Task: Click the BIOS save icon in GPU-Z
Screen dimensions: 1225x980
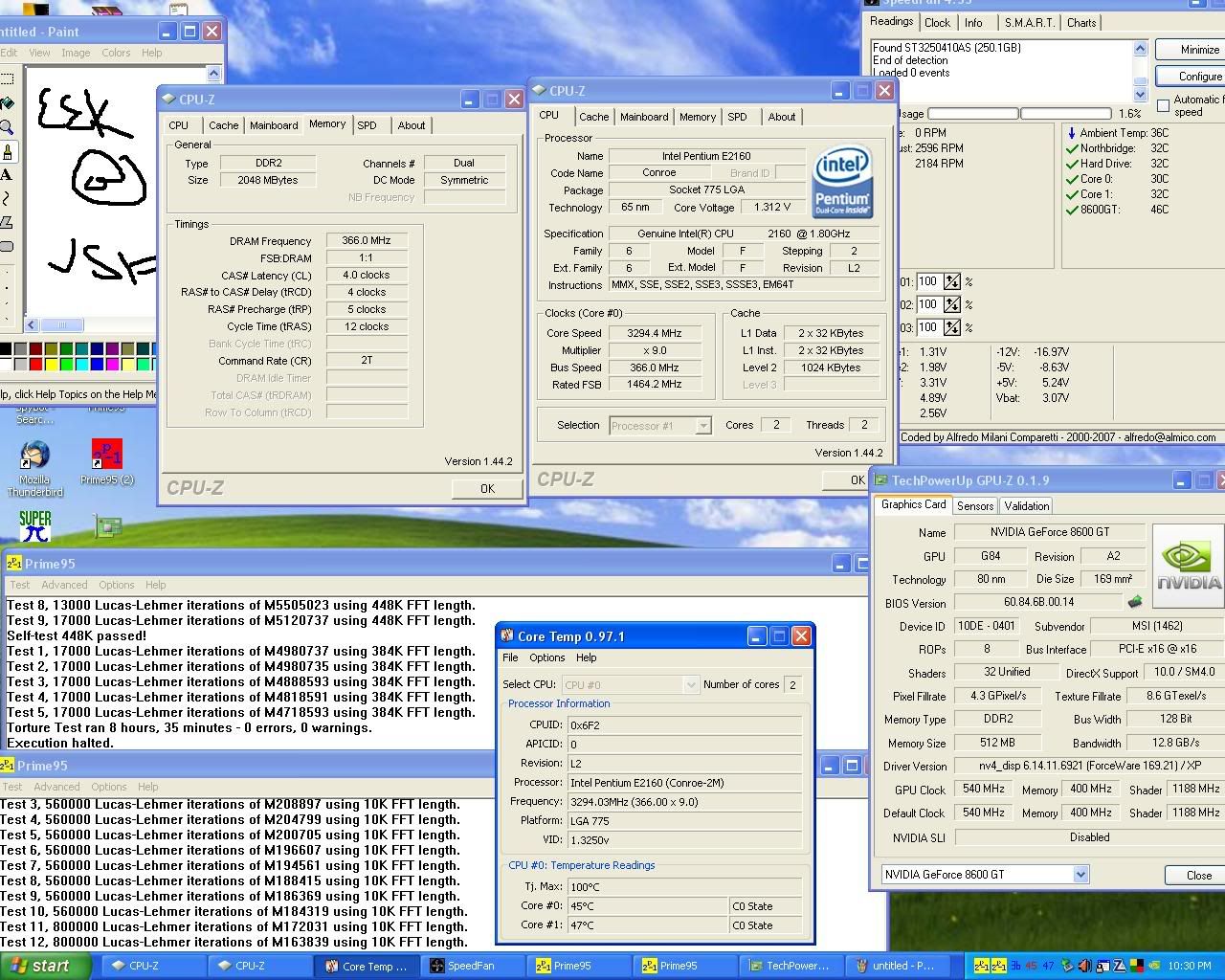Action: 1135,602
